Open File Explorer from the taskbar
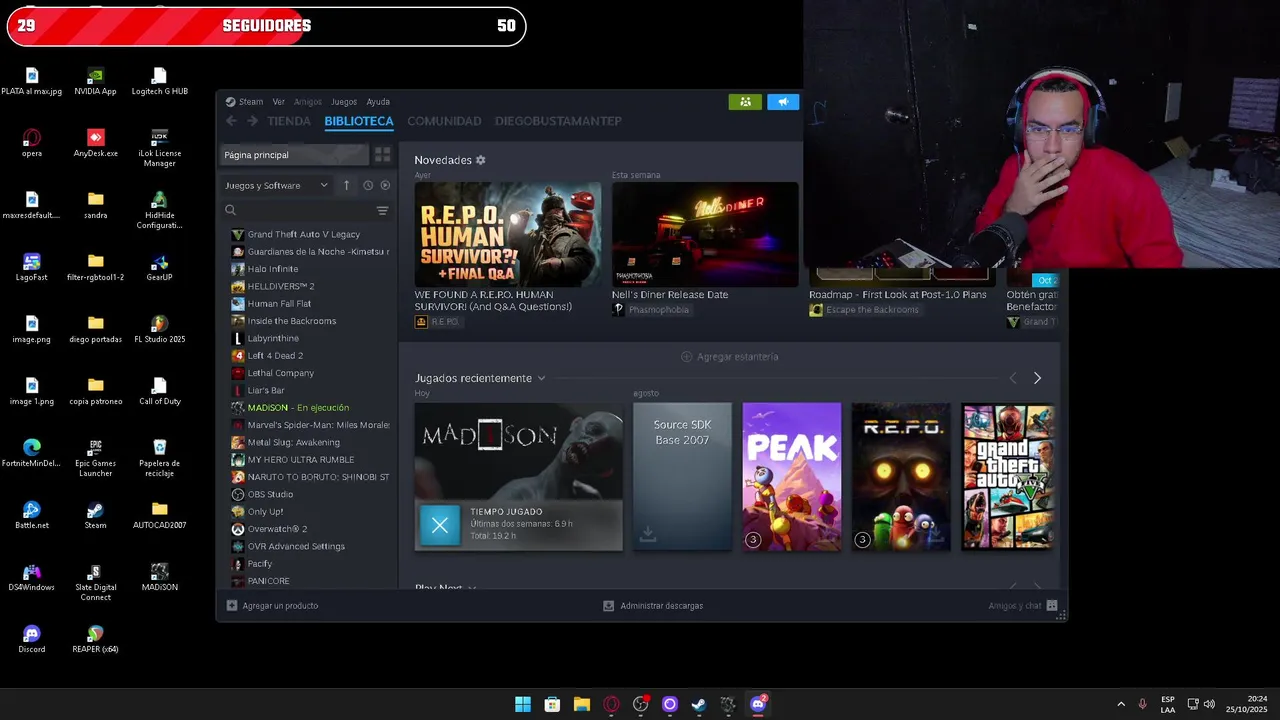The width and height of the screenshot is (1280, 720). pyautogui.click(x=582, y=704)
